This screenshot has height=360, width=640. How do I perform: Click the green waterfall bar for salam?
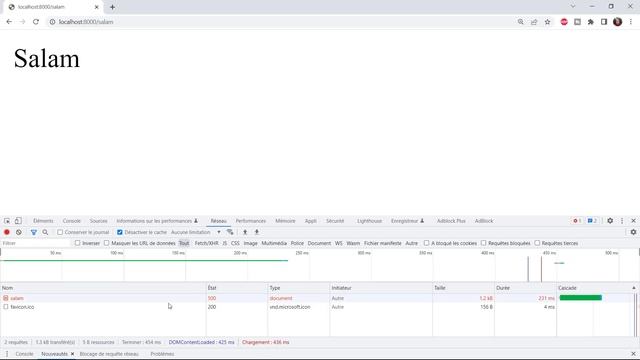[580, 298]
